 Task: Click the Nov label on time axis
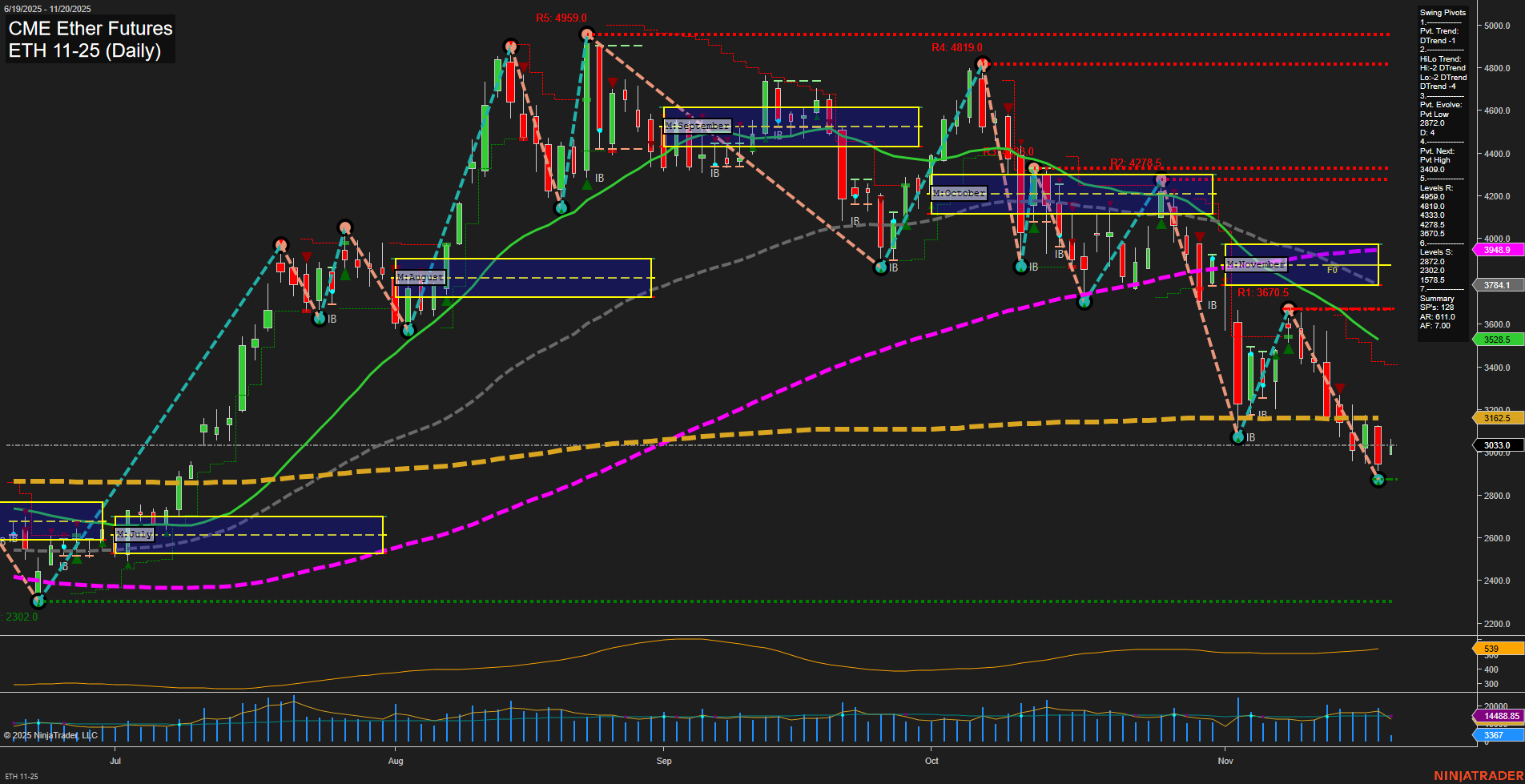pos(1225,761)
